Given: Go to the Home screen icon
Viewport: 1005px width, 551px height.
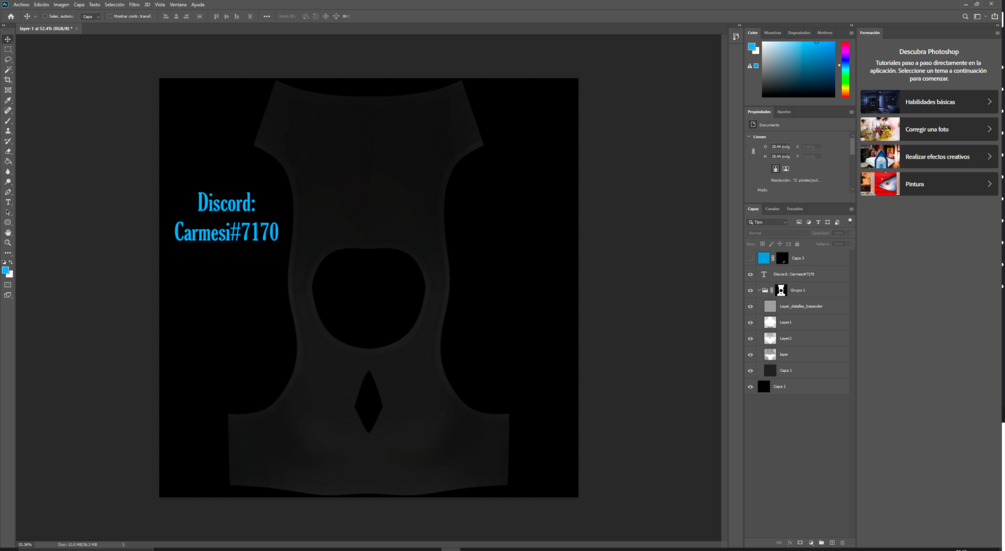Looking at the screenshot, I should tap(10, 16).
